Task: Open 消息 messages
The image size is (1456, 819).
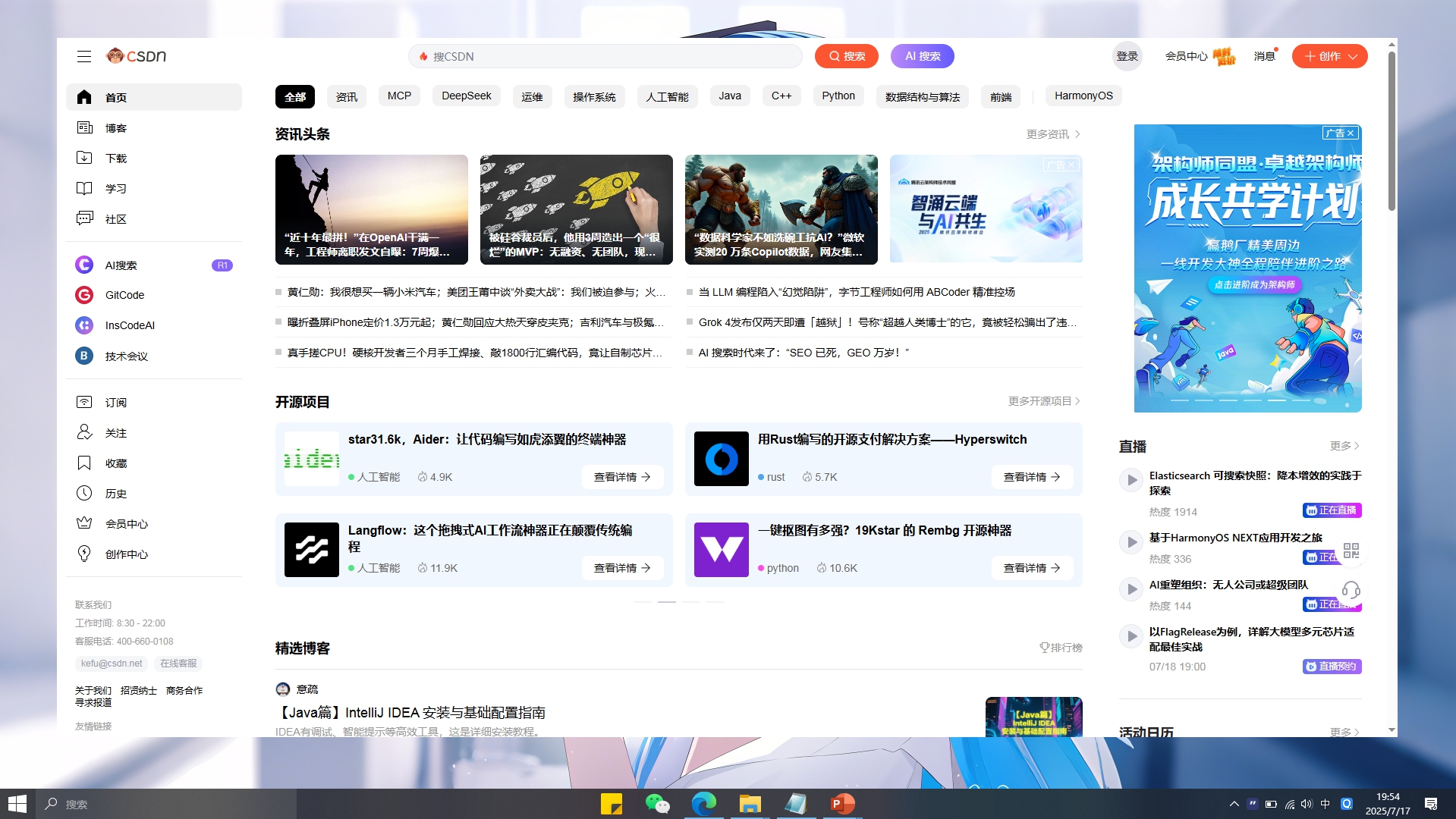Action: click(1265, 56)
